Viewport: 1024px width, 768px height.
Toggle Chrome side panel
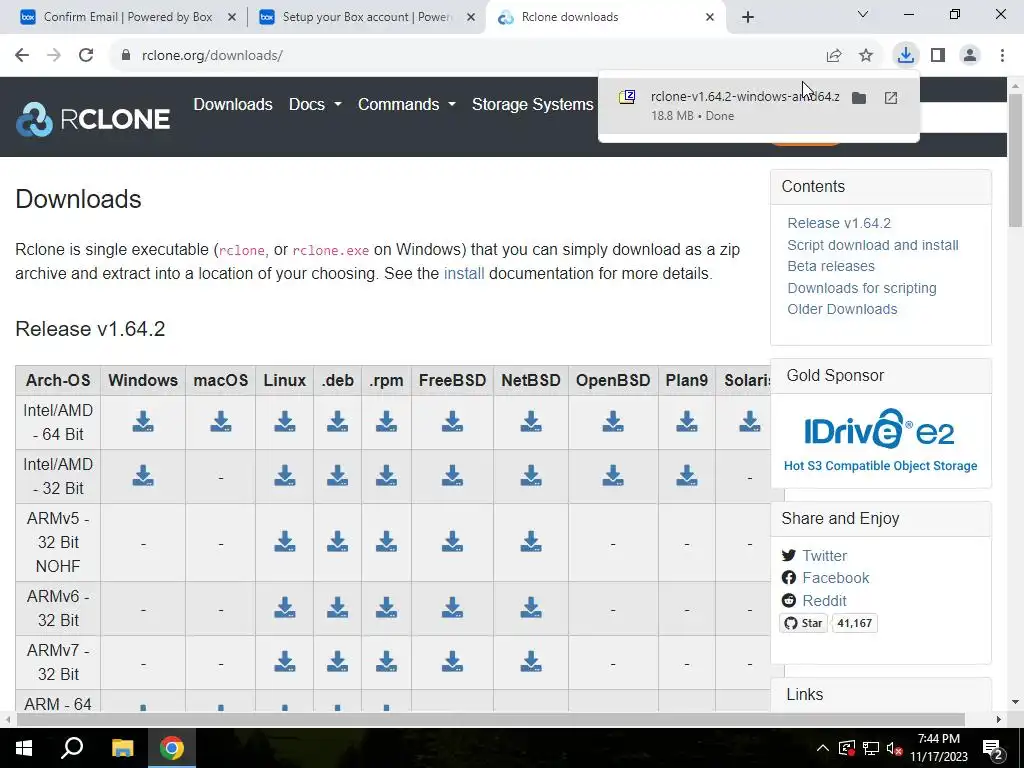coord(938,55)
